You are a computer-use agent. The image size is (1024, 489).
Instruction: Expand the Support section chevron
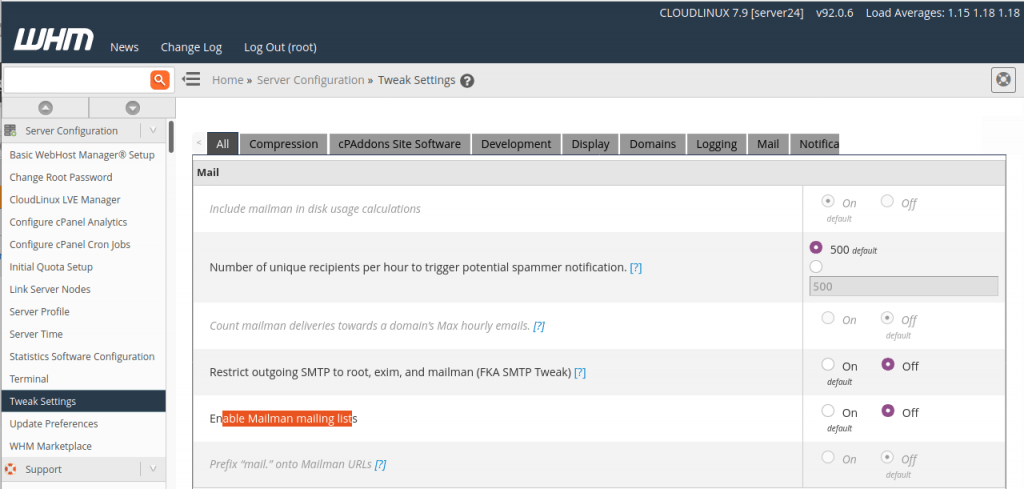153,469
